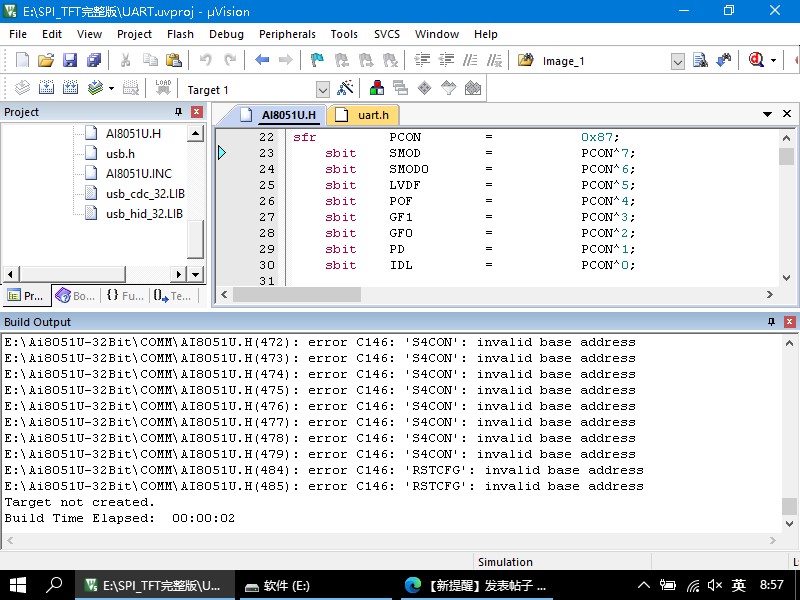Undo the last edit
The width and height of the screenshot is (800, 600).
(x=206, y=60)
